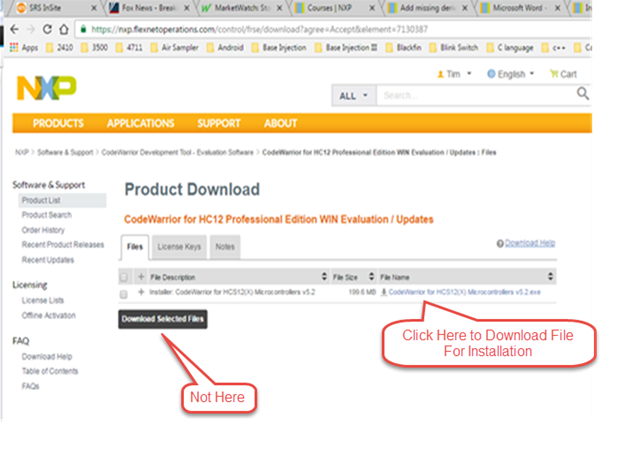Sort by File Size column arrows
This screenshot has height=456, width=624.
point(371,277)
